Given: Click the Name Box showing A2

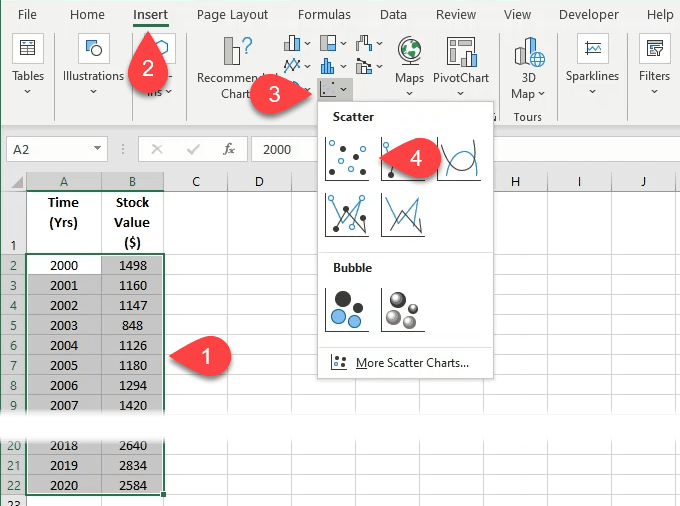Looking at the screenshot, I should [57, 149].
